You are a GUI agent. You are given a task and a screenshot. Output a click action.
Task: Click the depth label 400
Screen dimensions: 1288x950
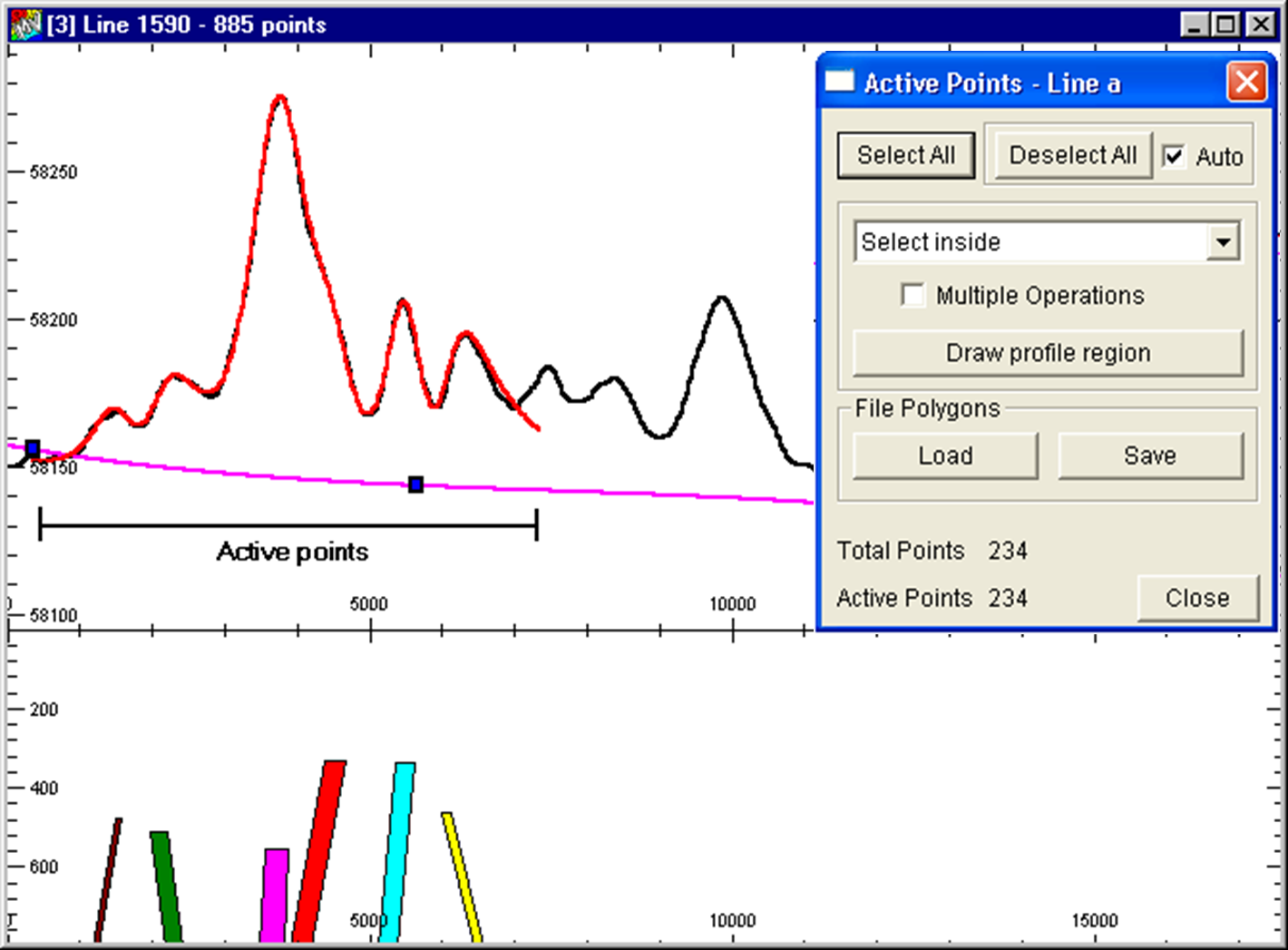click(44, 788)
